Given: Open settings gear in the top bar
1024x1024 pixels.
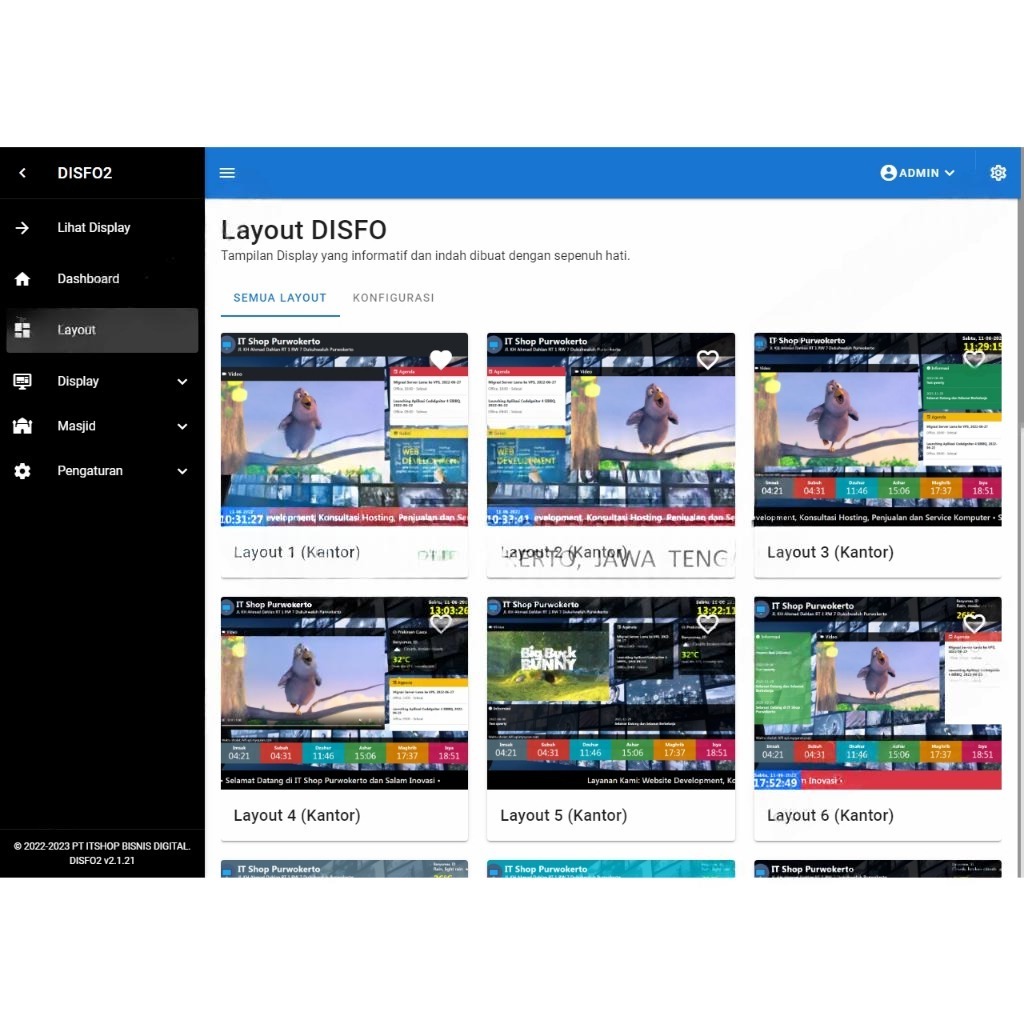Looking at the screenshot, I should (998, 173).
